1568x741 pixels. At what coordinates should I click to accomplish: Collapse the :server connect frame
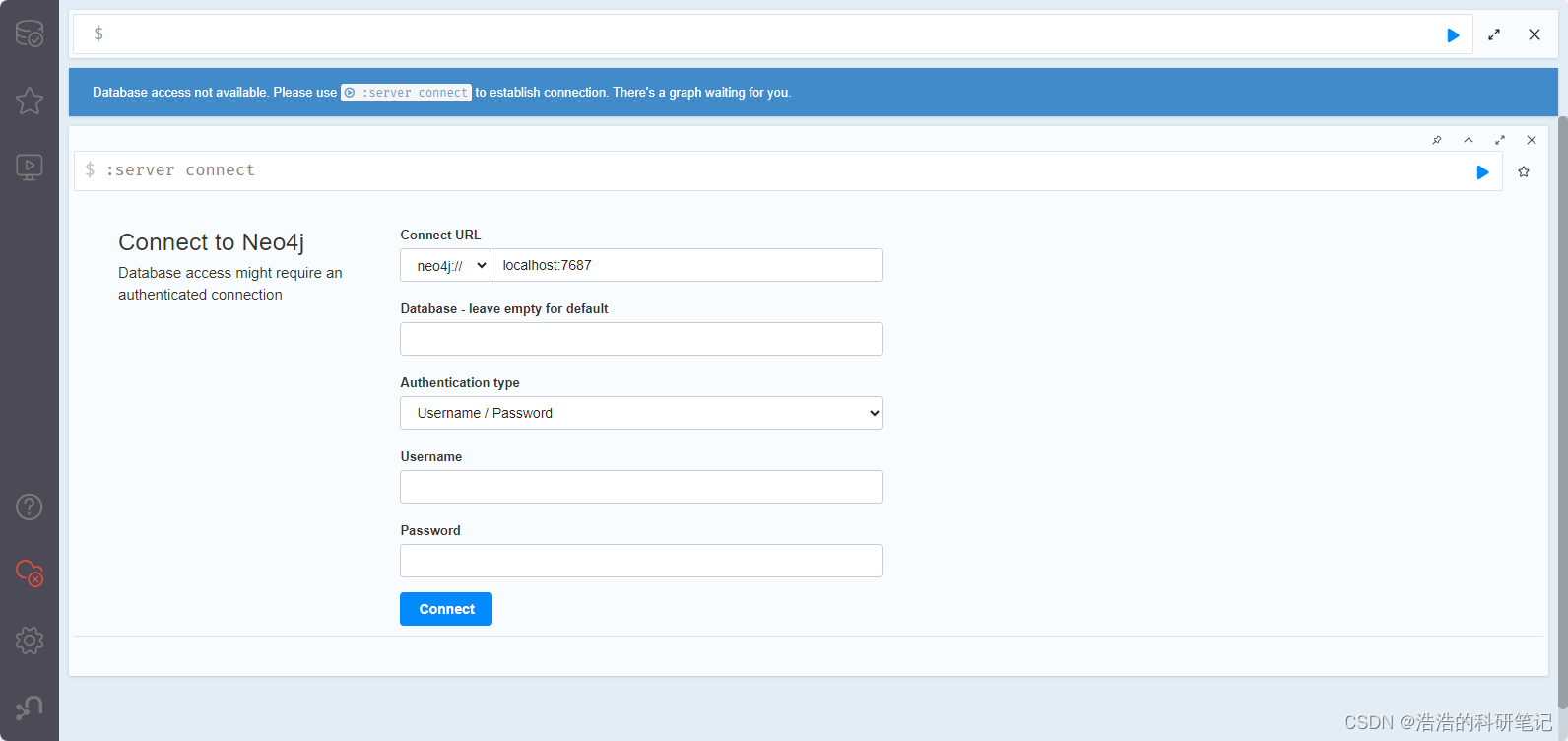point(1469,140)
